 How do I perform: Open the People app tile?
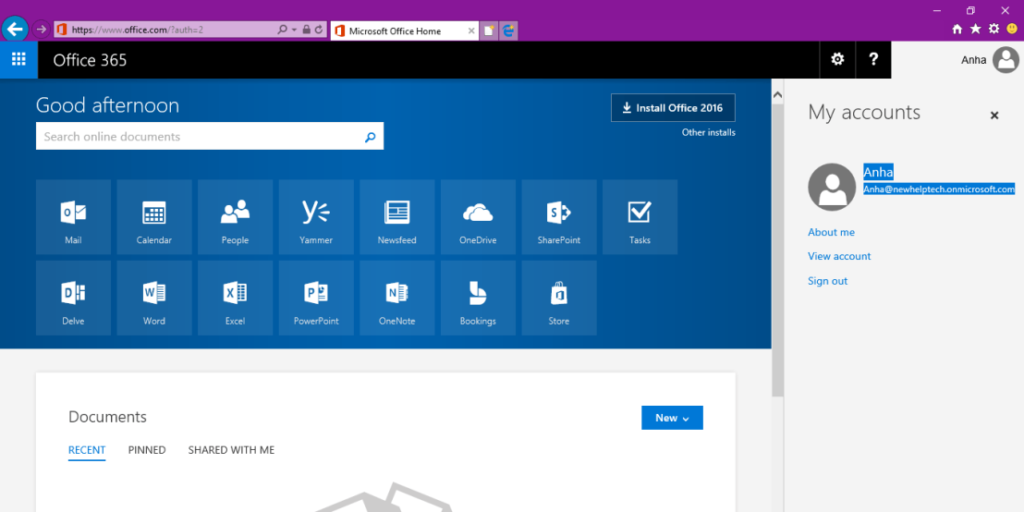[235, 217]
